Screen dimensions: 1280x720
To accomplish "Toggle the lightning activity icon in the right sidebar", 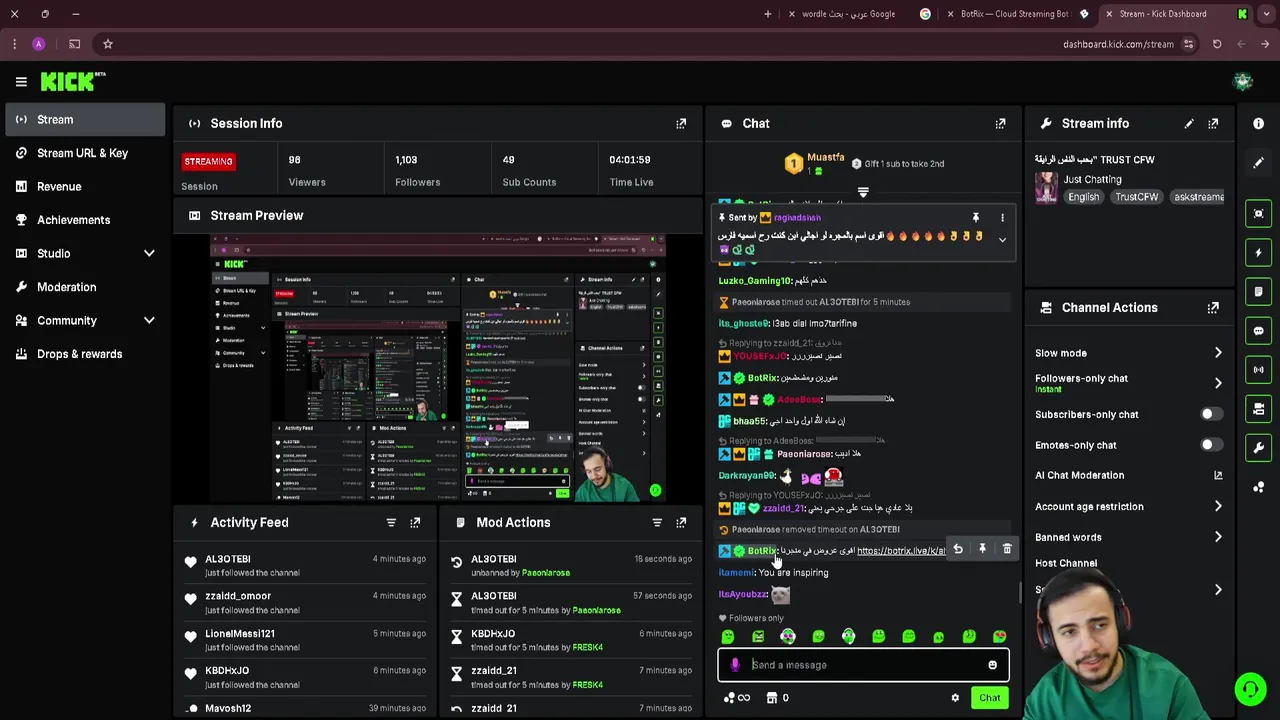I will click(1258, 253).
